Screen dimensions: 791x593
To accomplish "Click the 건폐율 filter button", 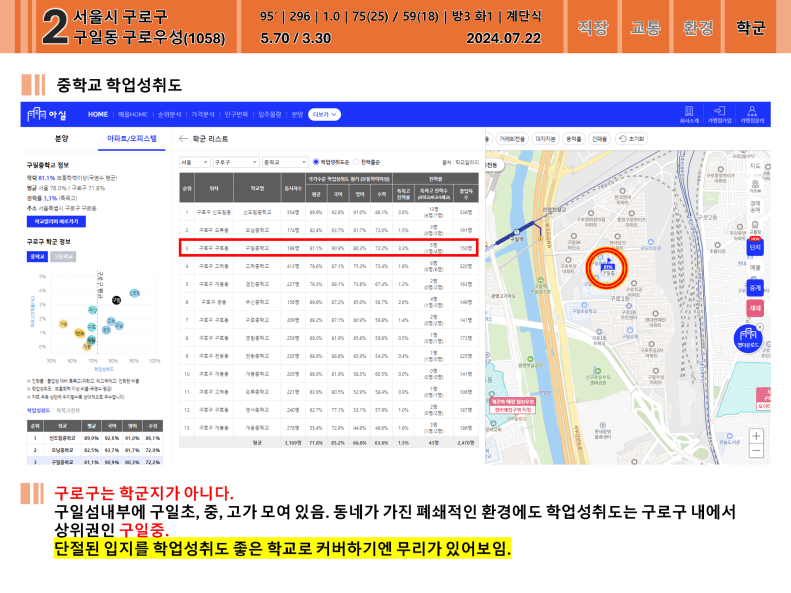I will tap(600, 139).
